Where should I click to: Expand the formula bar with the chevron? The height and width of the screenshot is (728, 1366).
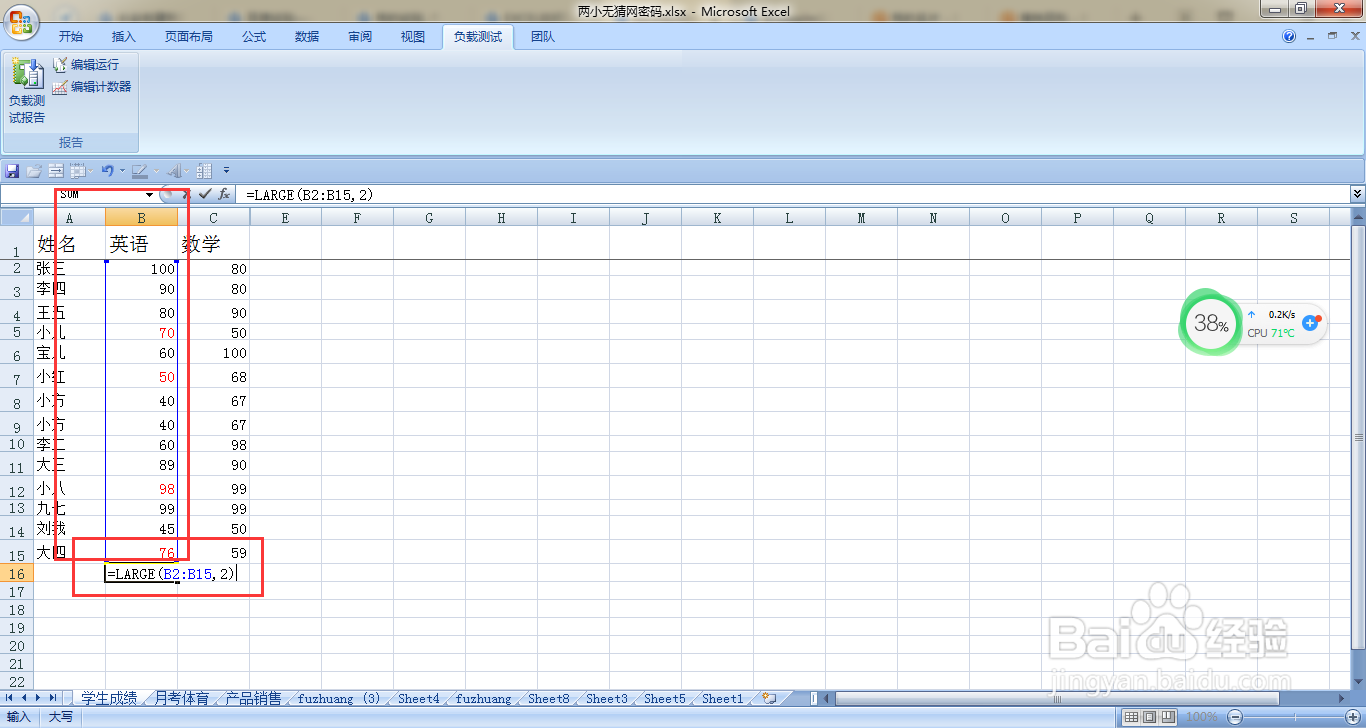click(1357, 194)
